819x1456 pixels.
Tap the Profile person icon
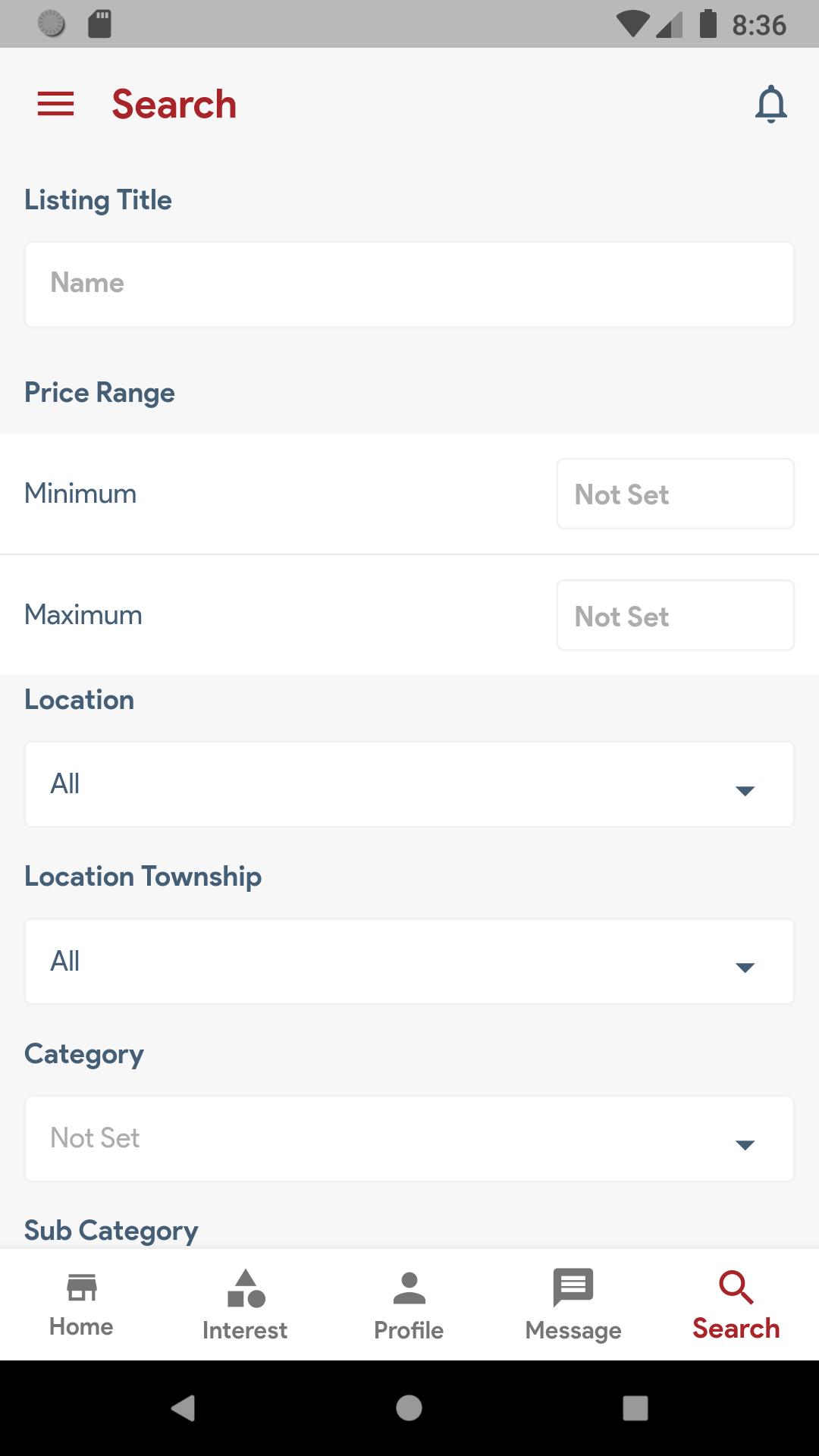pos(409,1288)
